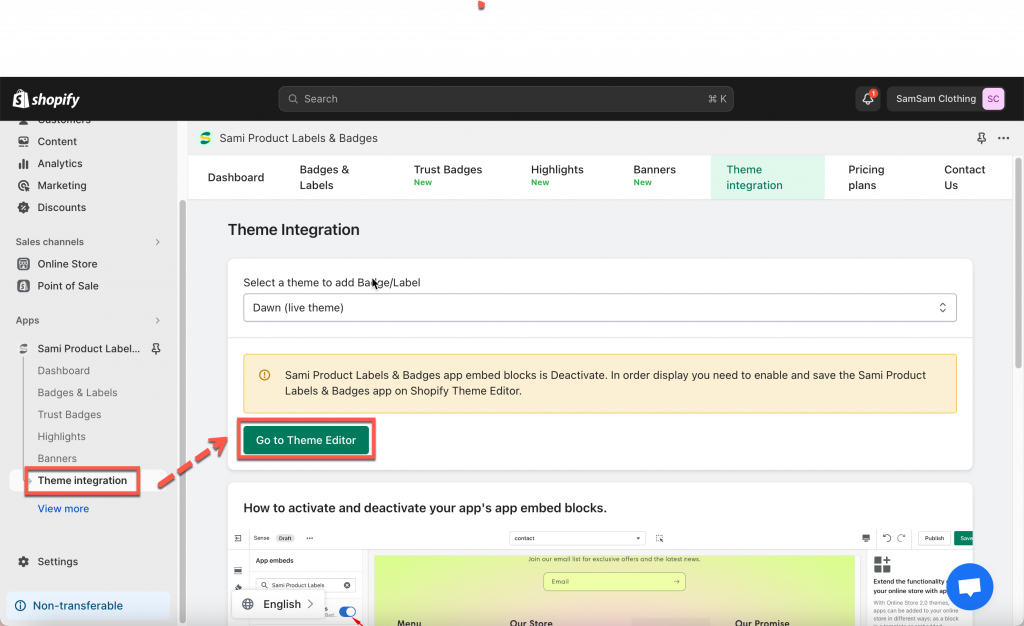Screen dimensions: 1024x626
Task: Click the Non-transferable info icon
Action: point(20,606)
